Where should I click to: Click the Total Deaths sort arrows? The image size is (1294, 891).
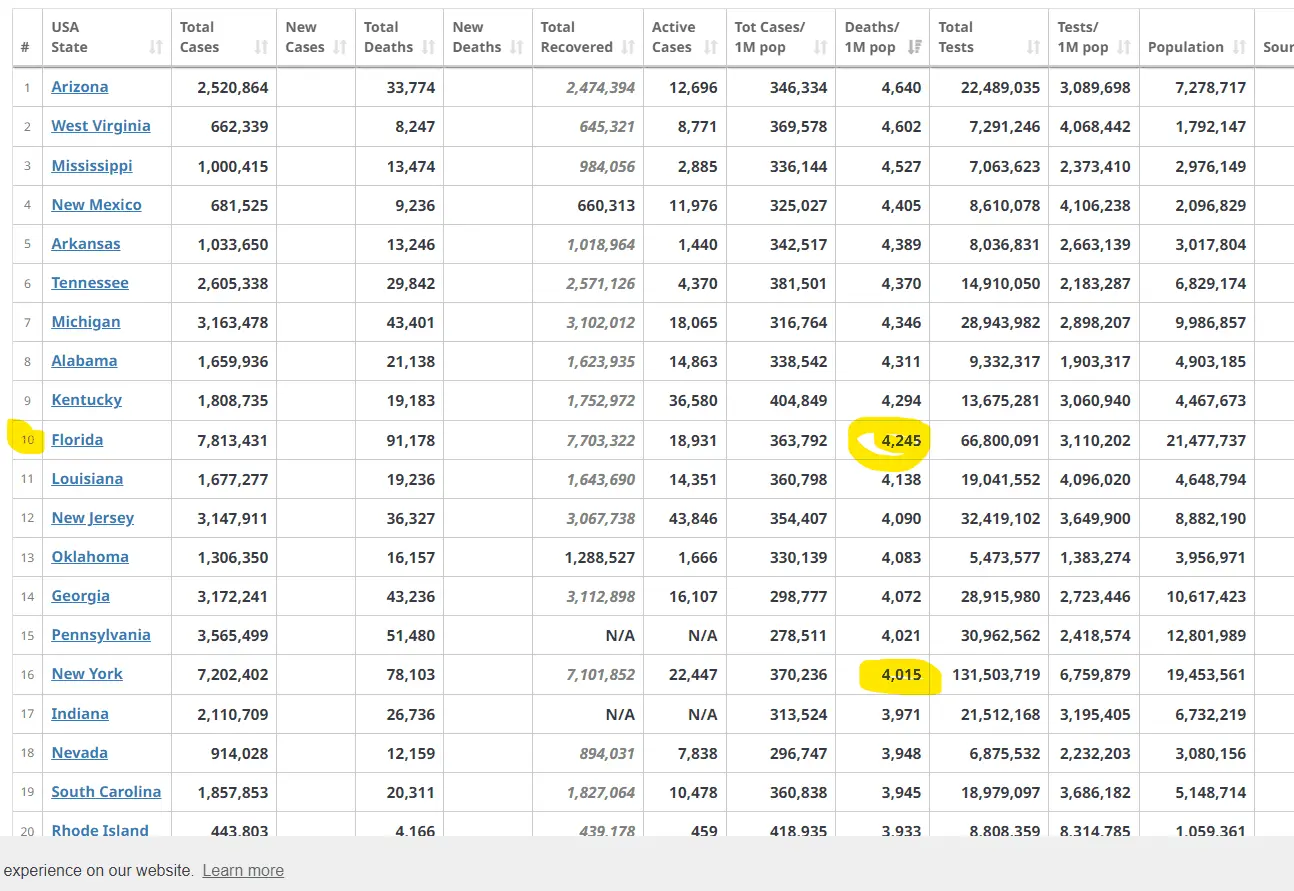click(428, 47)
